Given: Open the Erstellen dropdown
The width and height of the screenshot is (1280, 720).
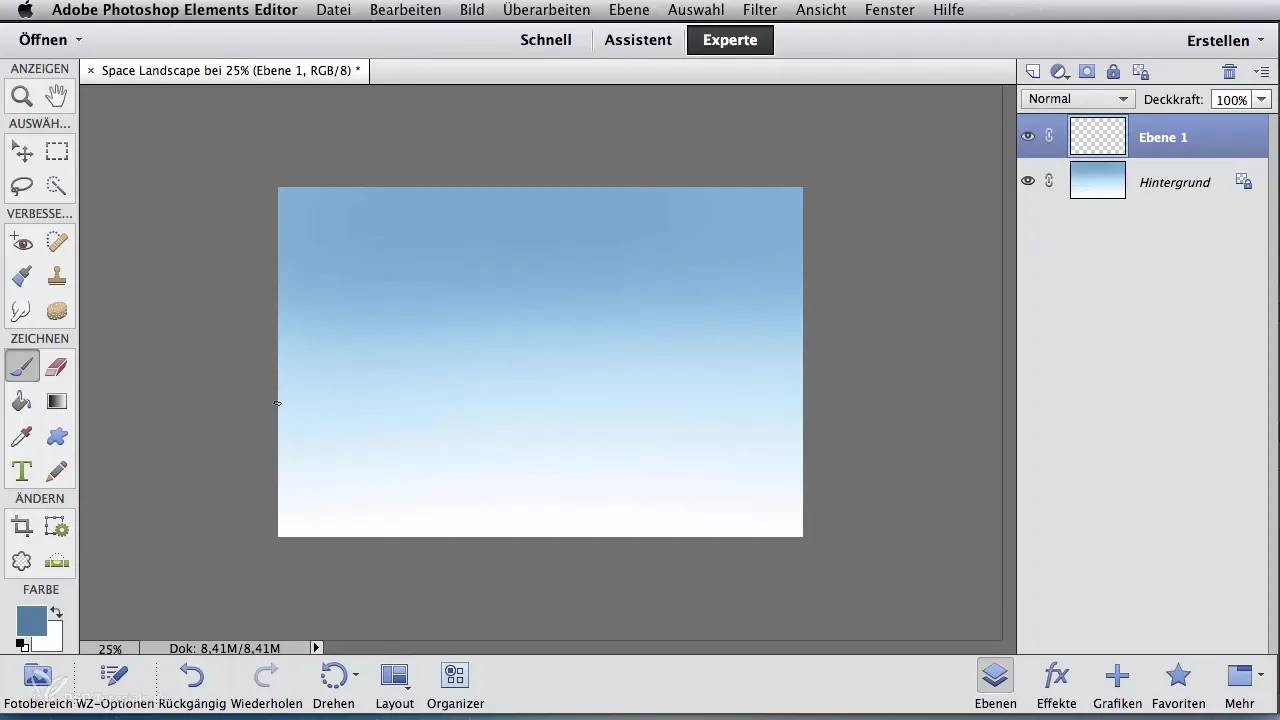Looking at the screenshot, I should 1225,41.
